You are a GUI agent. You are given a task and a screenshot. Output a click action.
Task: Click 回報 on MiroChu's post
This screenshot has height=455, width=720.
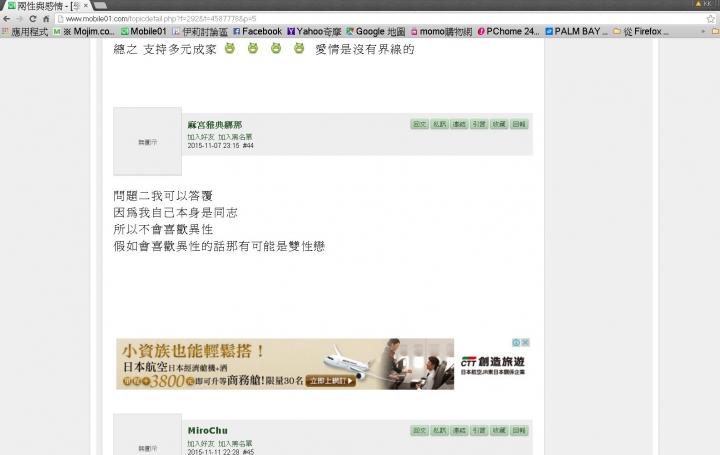[x=519, y=430]
